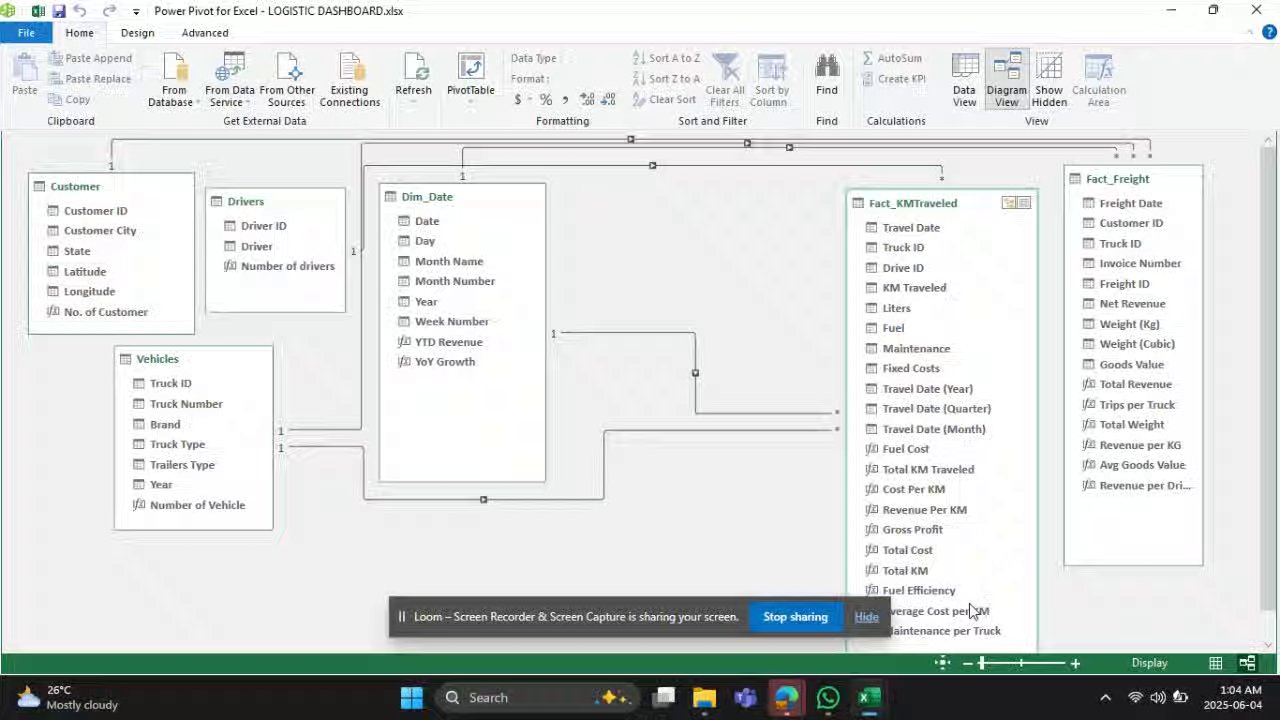
Task: Switch to the Advanced tab
Action: click(205, 33)
